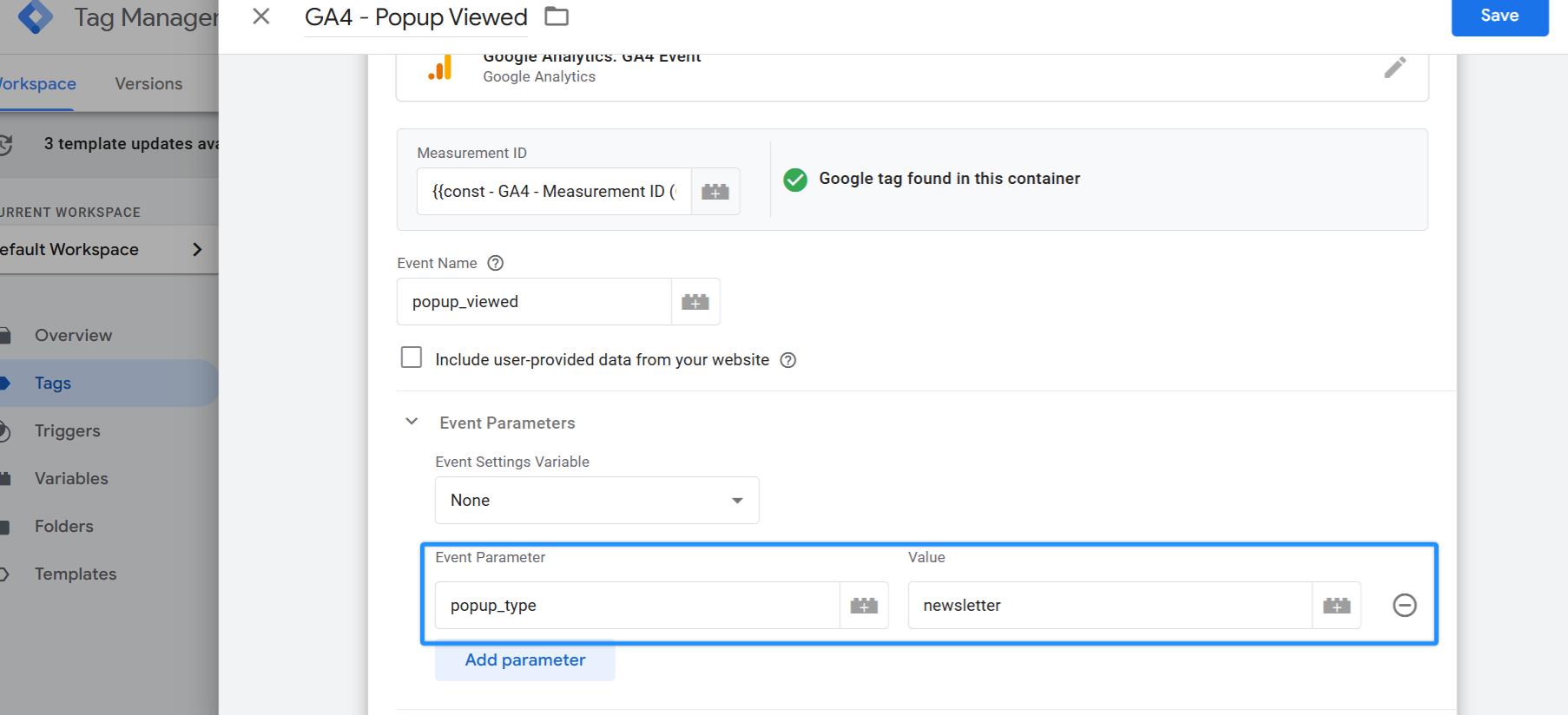Image resolution: width=1568 pixels, height=715 pixels.
Task: Switch to the Workspace tab
Action: [x=37, y=84]
